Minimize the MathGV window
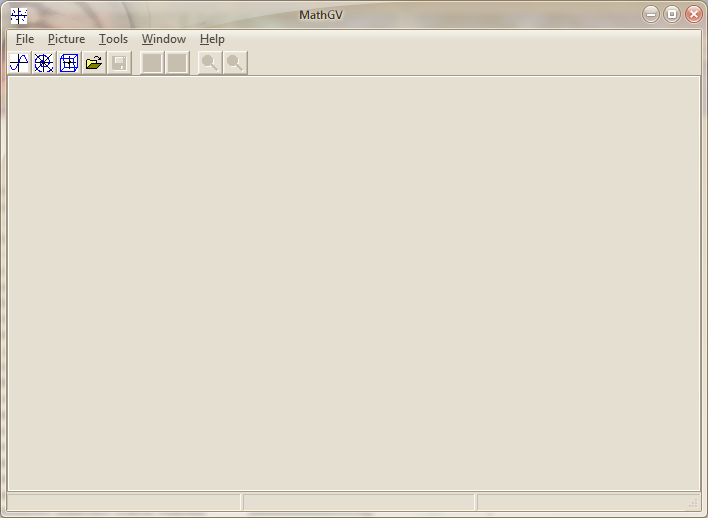 pyautogui.click(x=651, y=14)
